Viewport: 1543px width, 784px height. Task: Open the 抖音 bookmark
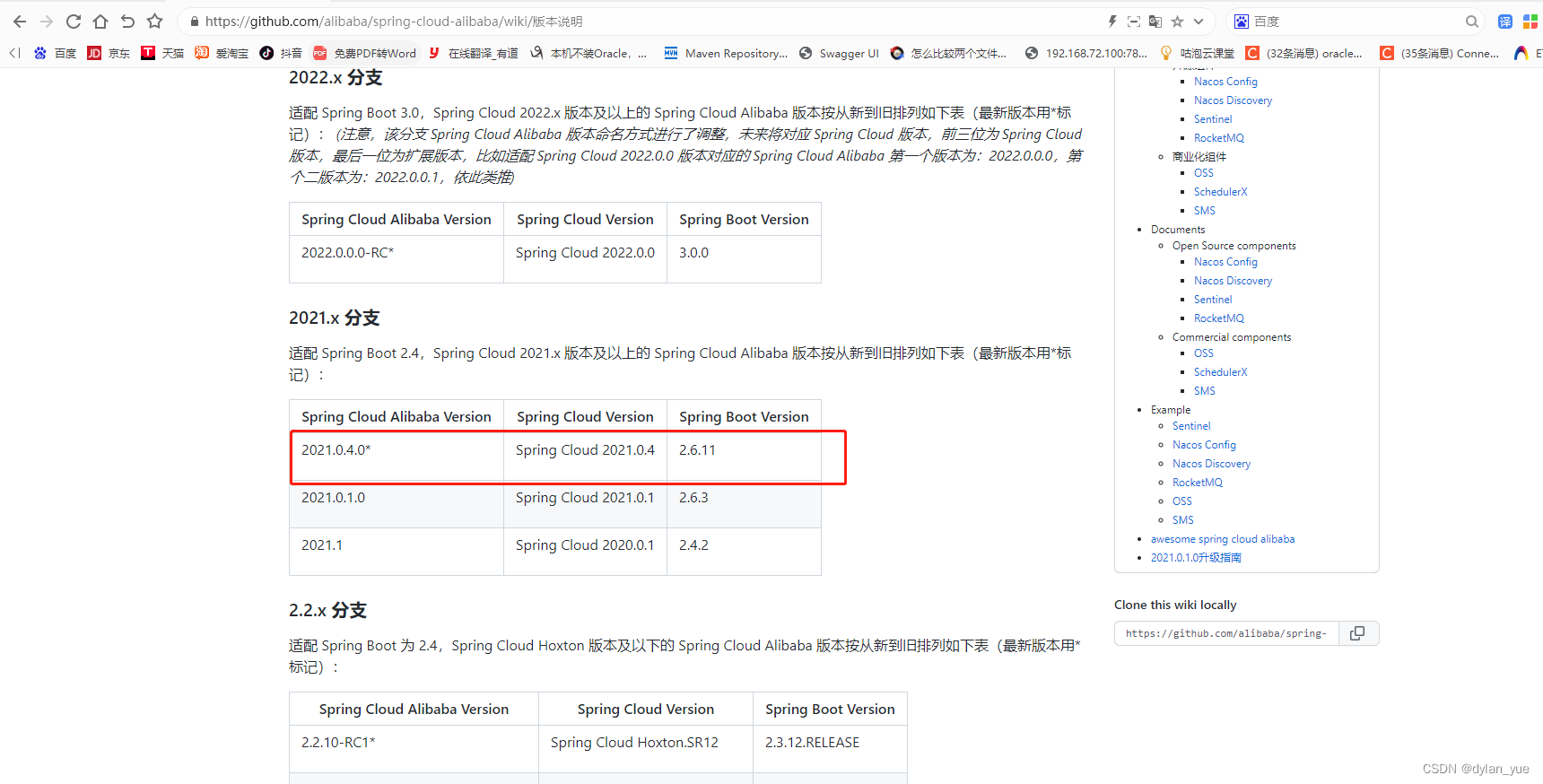[281, 53]
